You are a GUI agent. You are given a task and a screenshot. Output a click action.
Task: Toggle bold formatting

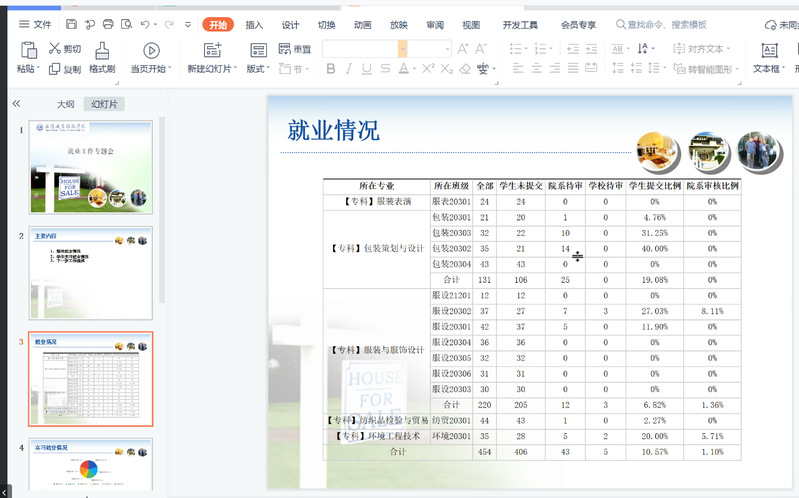[x=332, y=69]
